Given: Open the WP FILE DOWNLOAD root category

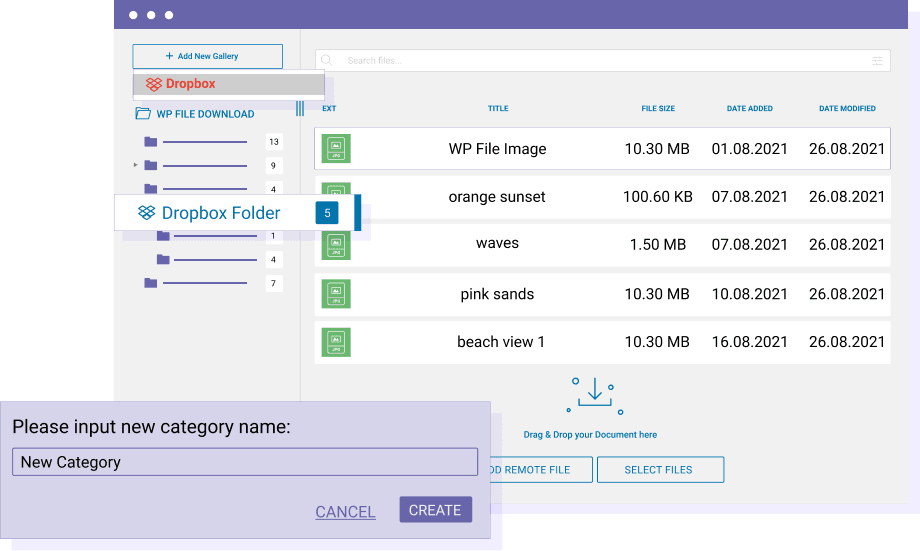Looking at the screenshot, I should point(204,114).
